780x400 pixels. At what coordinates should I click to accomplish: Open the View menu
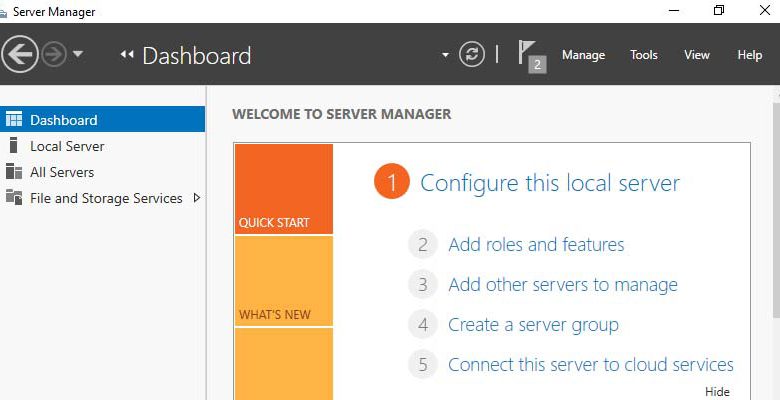(x=696, y=55)
